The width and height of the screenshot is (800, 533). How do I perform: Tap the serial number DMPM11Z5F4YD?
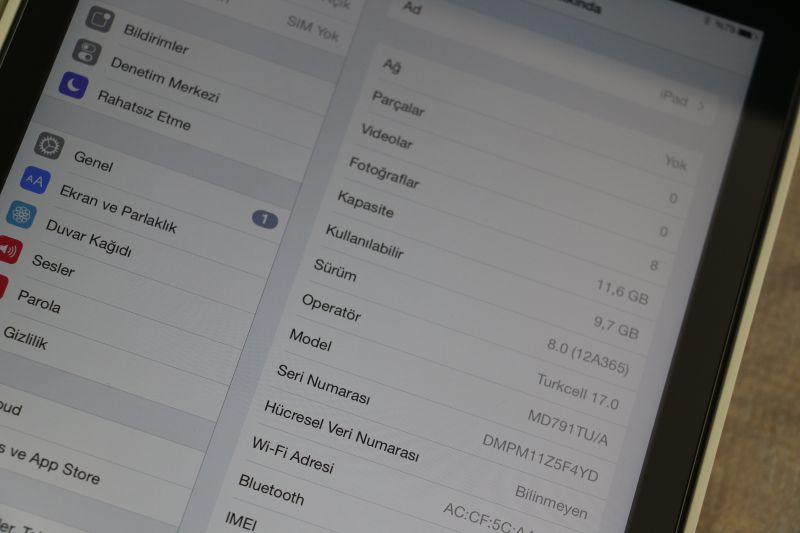540,458
